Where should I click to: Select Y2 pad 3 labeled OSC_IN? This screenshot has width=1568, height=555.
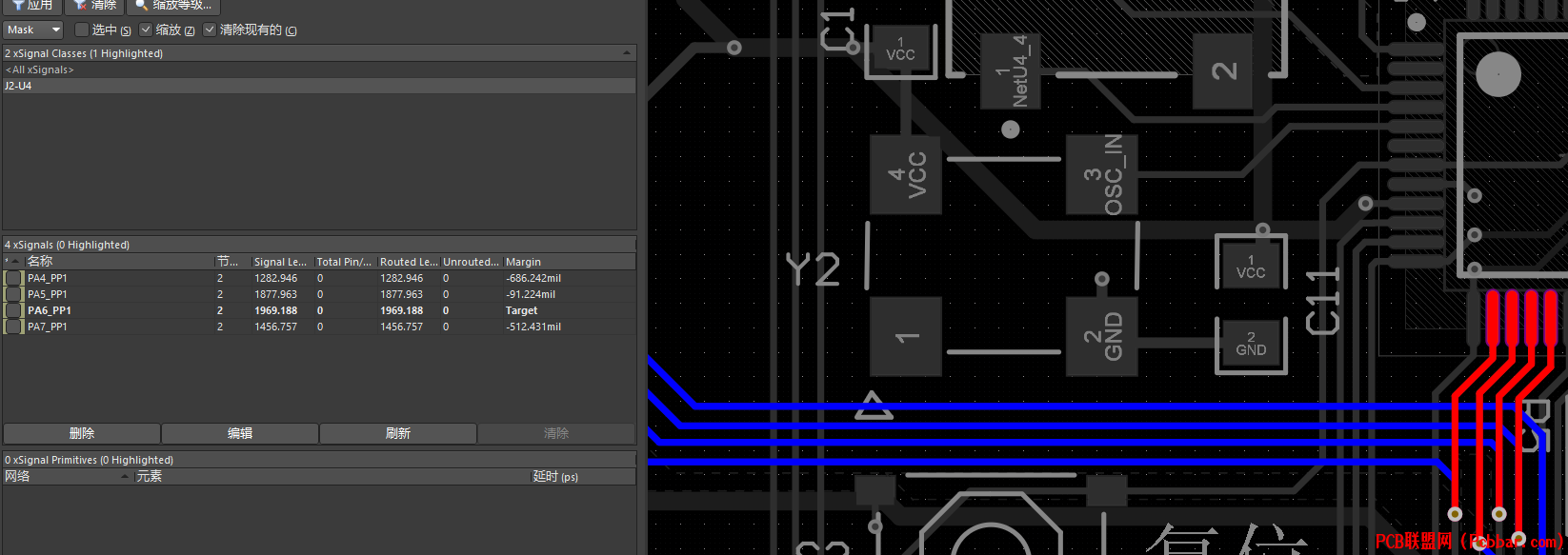1102,175
